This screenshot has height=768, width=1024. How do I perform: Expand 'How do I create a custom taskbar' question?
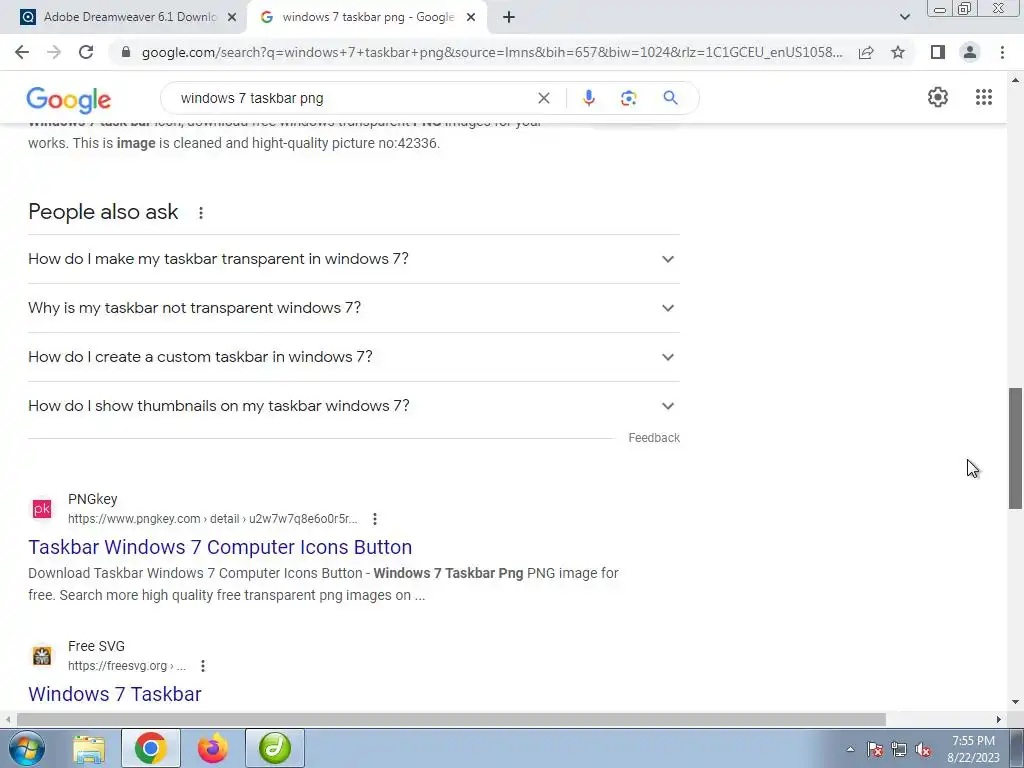354,357
